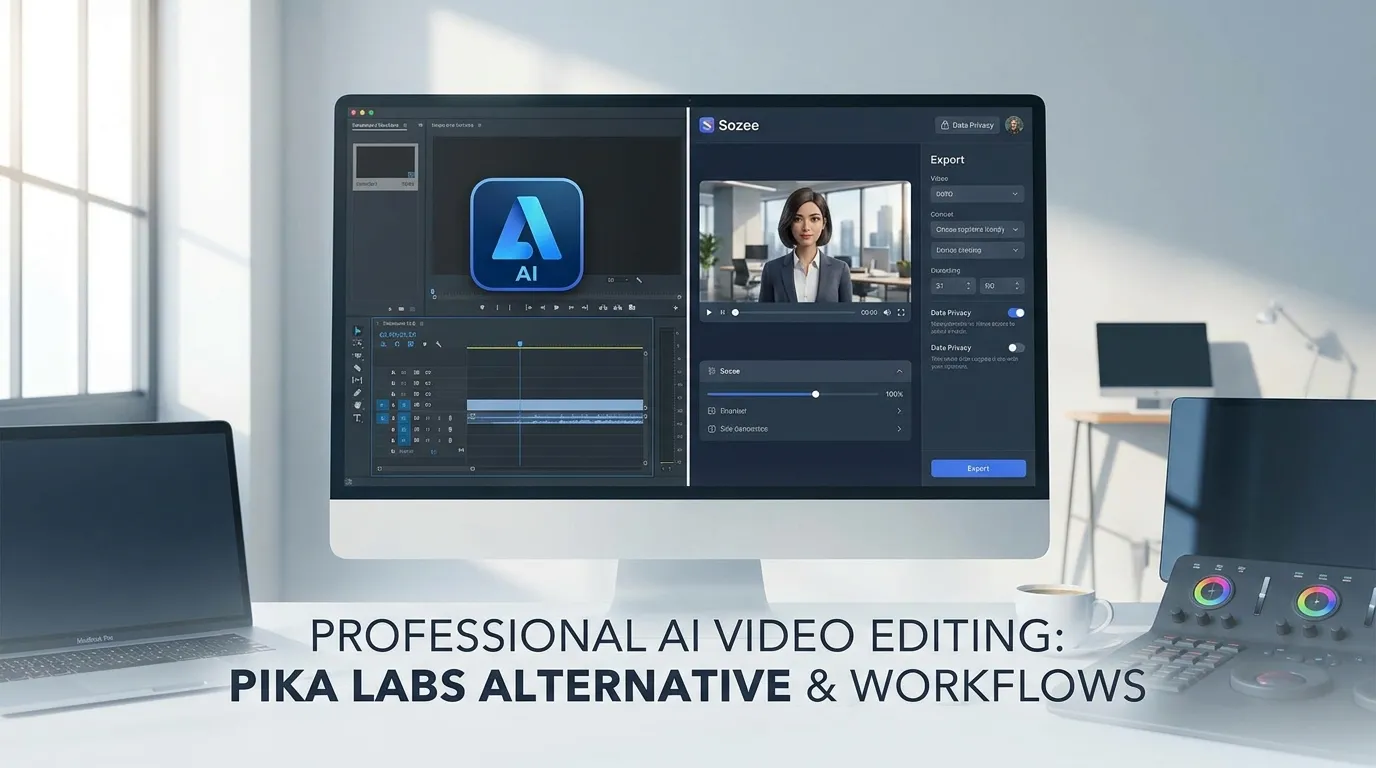Click the Sozee 100% slider handle
The width and height of the screenshot is (1376, 768).
click(816, 394)
